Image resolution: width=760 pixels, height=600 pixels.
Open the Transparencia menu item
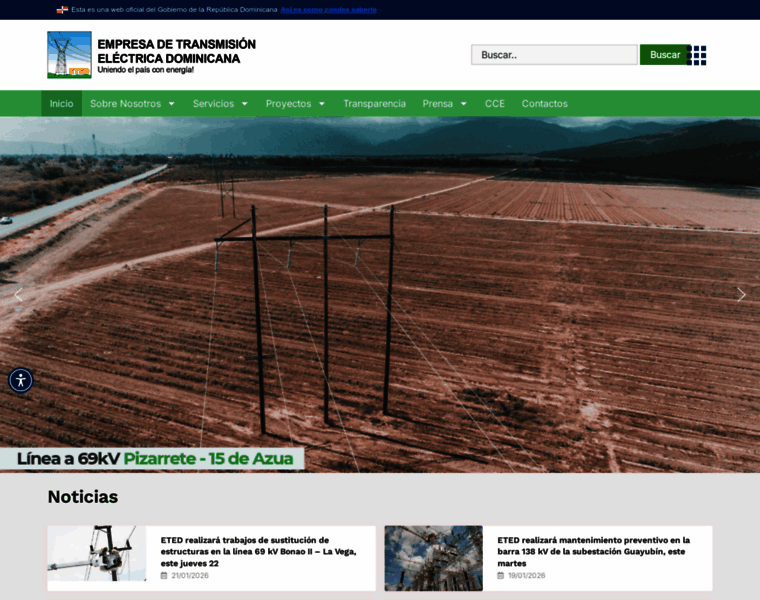click(375, 104)
